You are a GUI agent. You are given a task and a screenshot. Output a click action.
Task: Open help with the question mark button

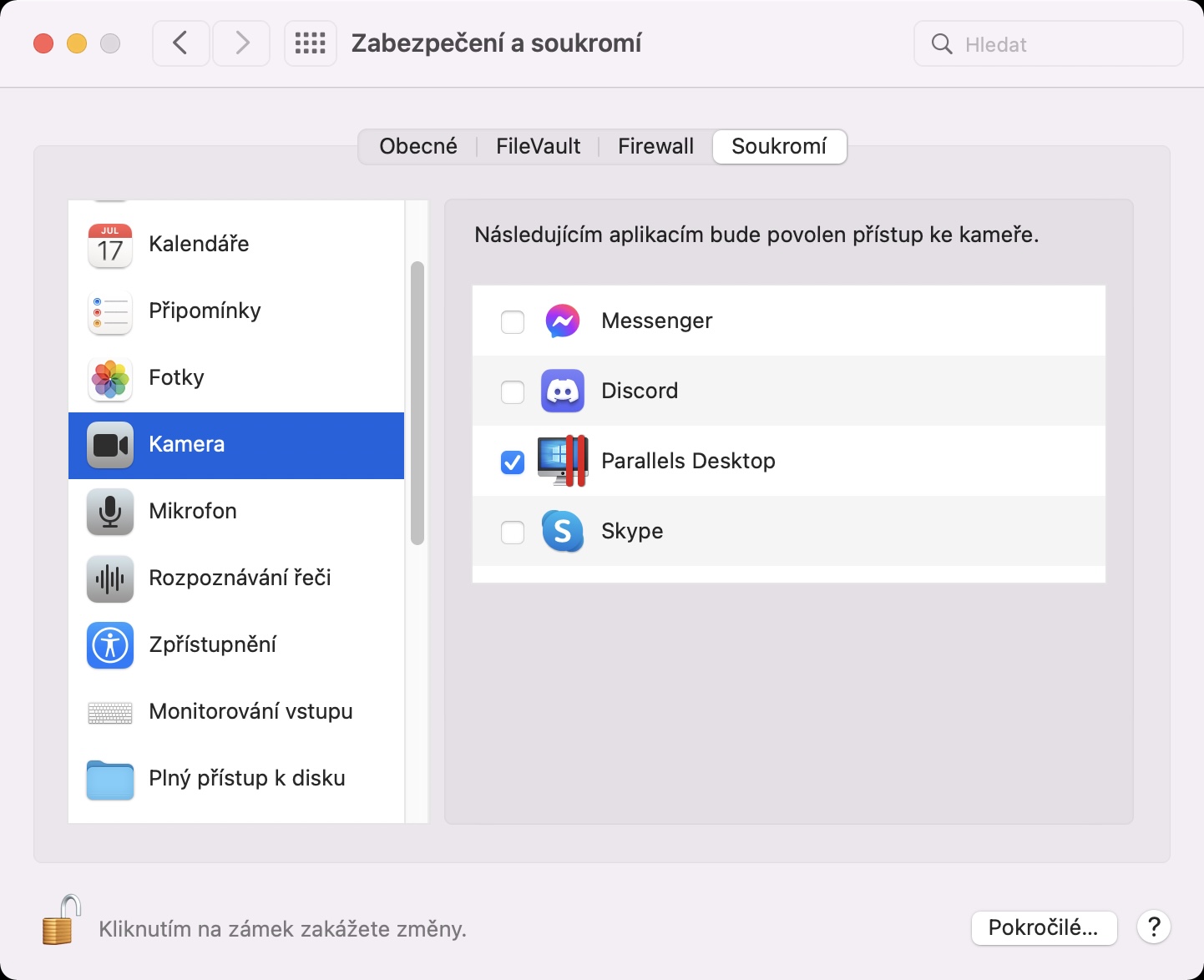1154,927
